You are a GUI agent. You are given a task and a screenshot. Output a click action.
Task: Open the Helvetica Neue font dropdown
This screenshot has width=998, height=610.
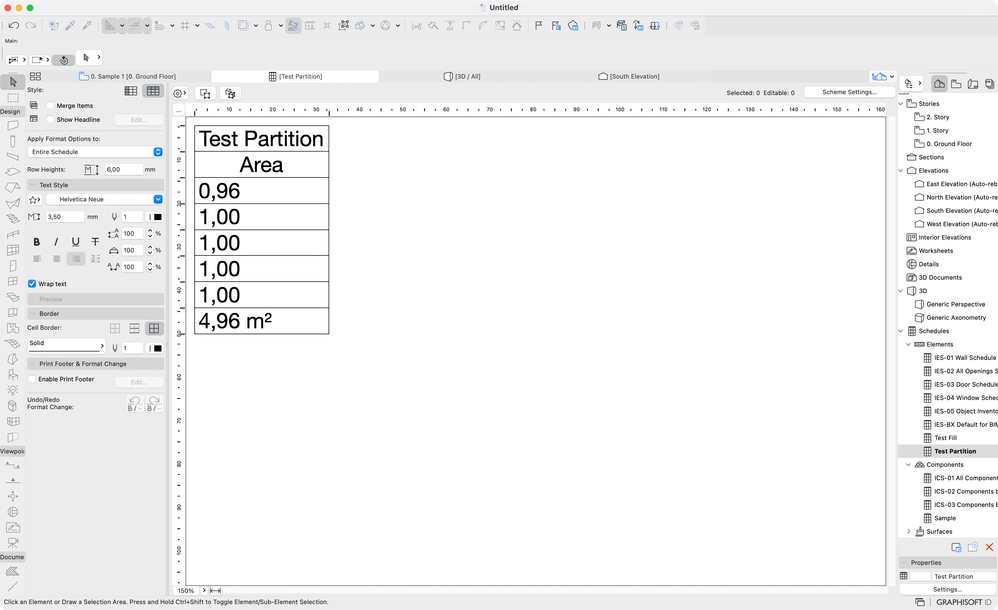point(104,199)
